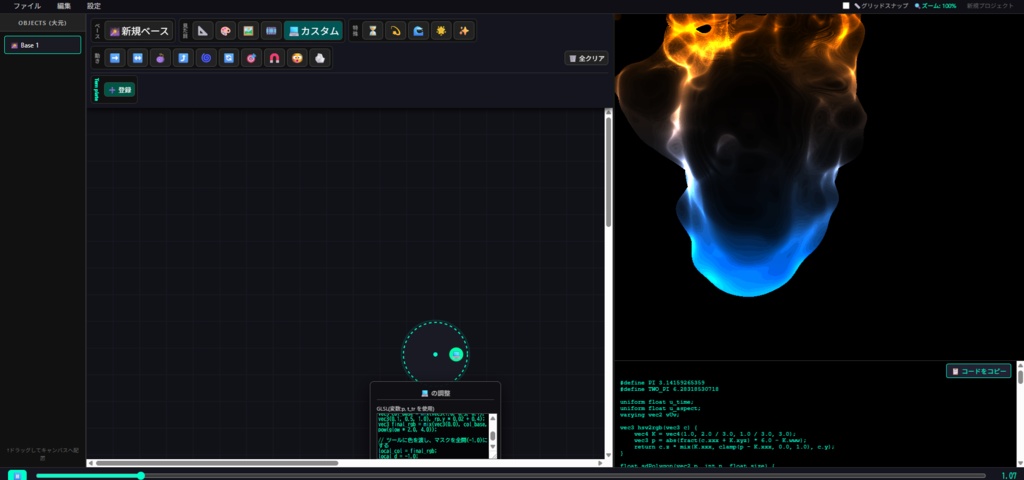
Task: Select the rotate arrows motion tool
Action: 229,58
